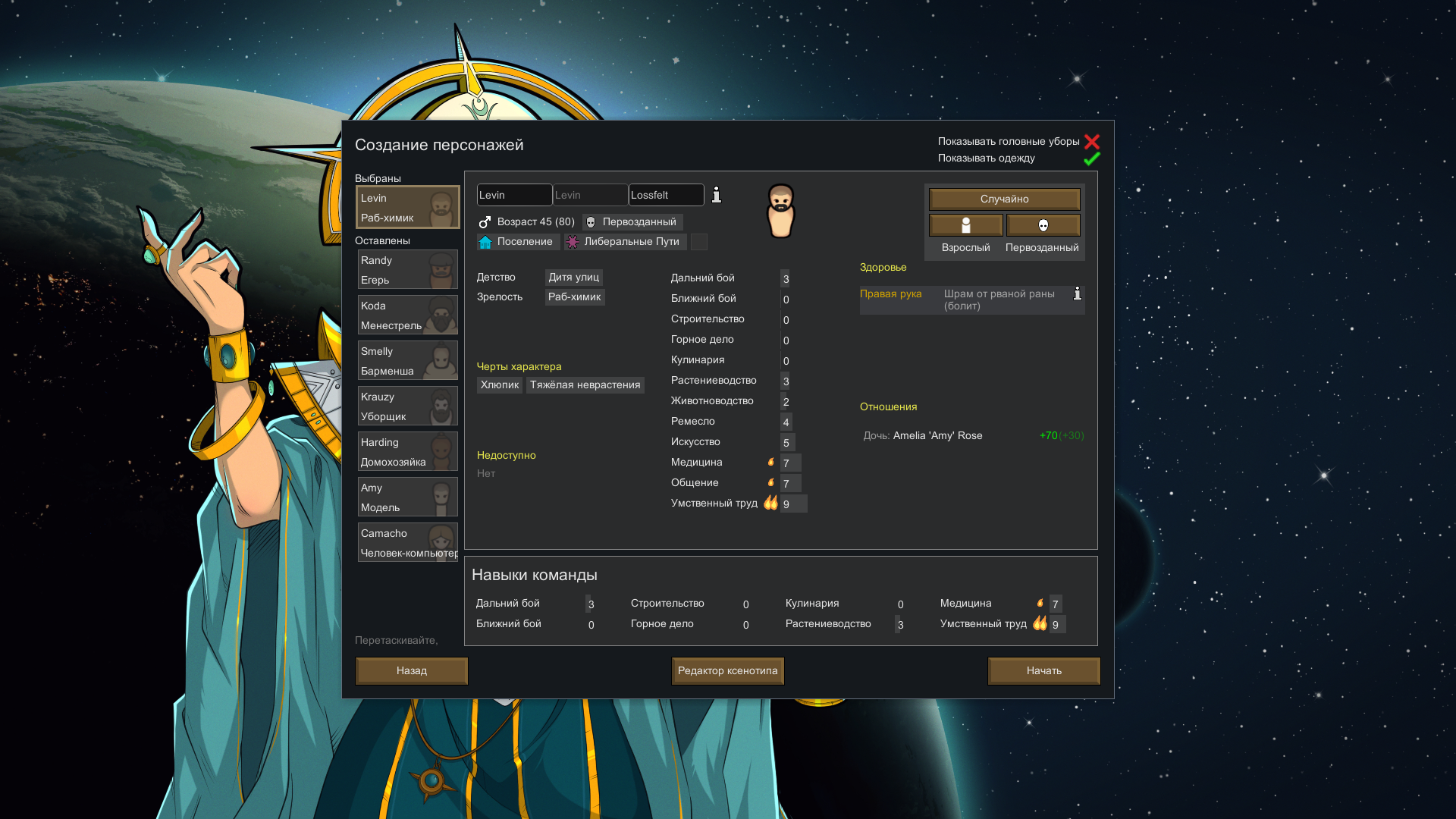Image resolution: width=1456 pixels, height=819 pixels.
Task: Click the info icon next to name fields
Action: 717,195
